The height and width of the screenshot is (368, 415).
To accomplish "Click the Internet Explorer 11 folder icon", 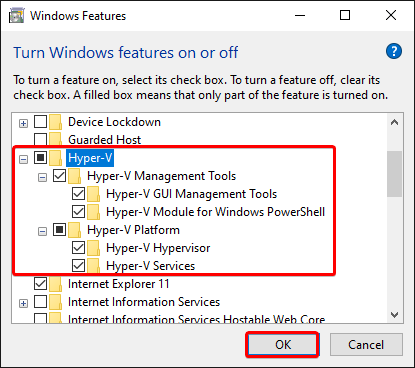I will click(x=56, y=284).
